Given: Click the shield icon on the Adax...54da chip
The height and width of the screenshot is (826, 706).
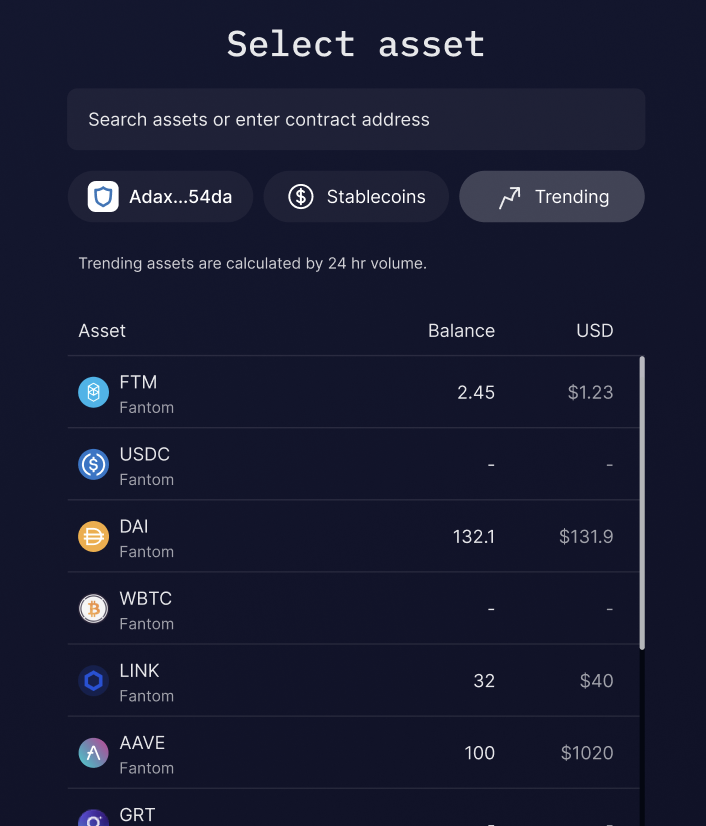Looking at the screenshot, I should pos(102,196).
